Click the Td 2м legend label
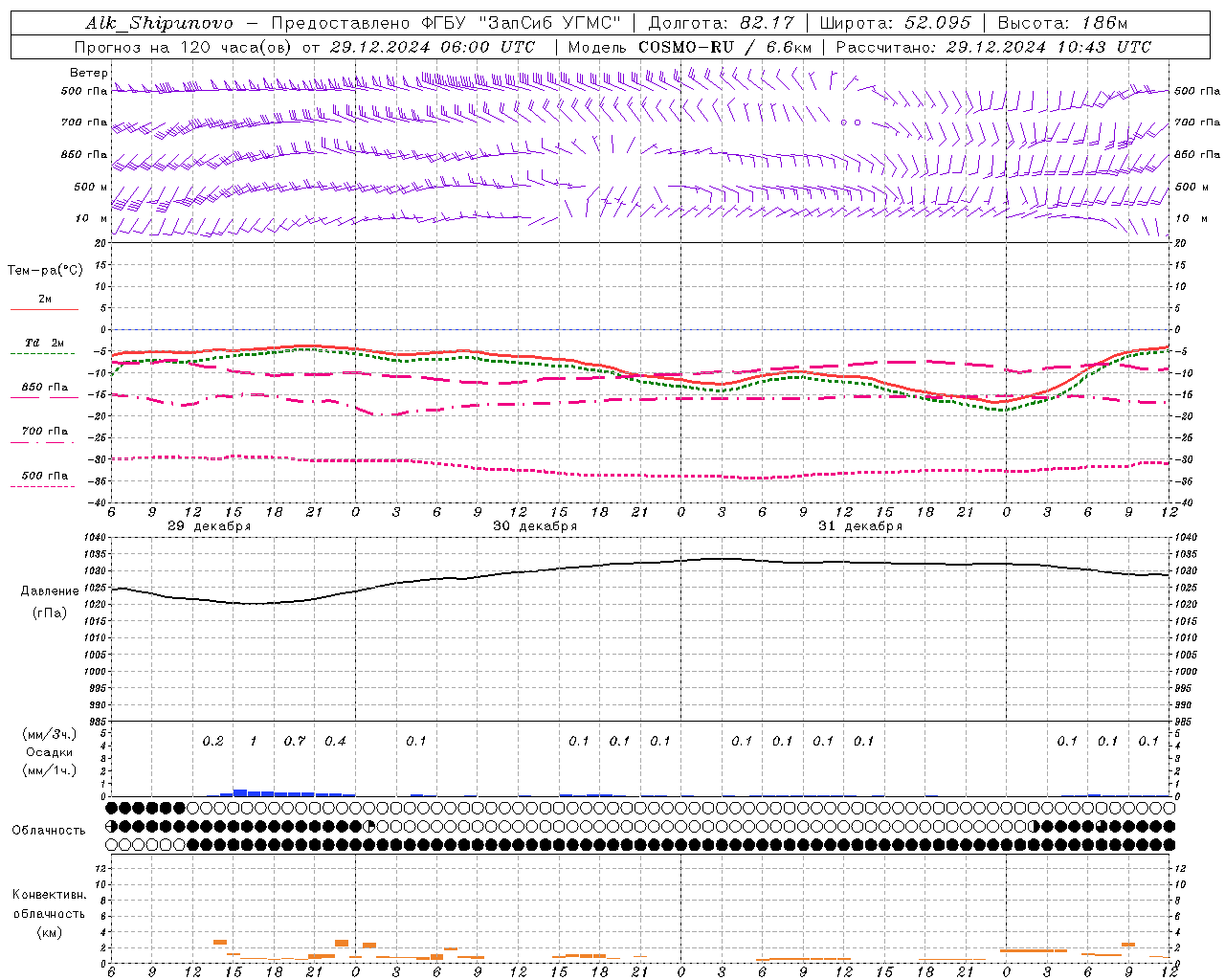 pyautogui.click(x=45, y=343)
